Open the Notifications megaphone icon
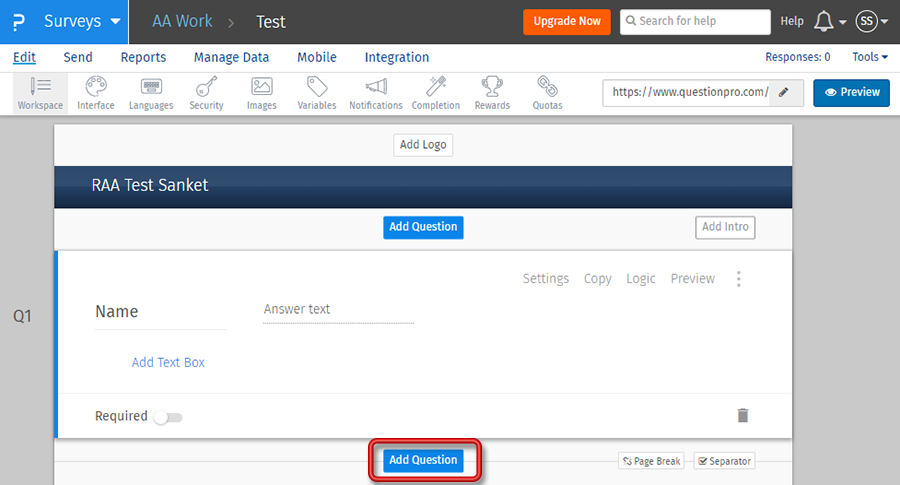The image size is (900, 485). (376, 93)
